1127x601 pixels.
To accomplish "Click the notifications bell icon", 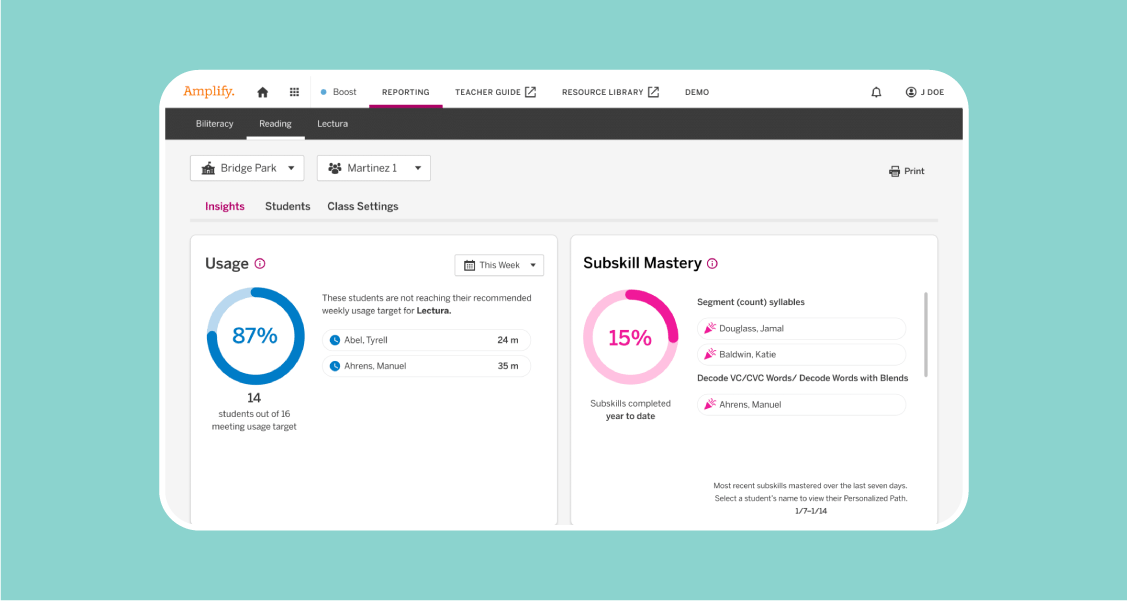I will (x=876, y=92).
